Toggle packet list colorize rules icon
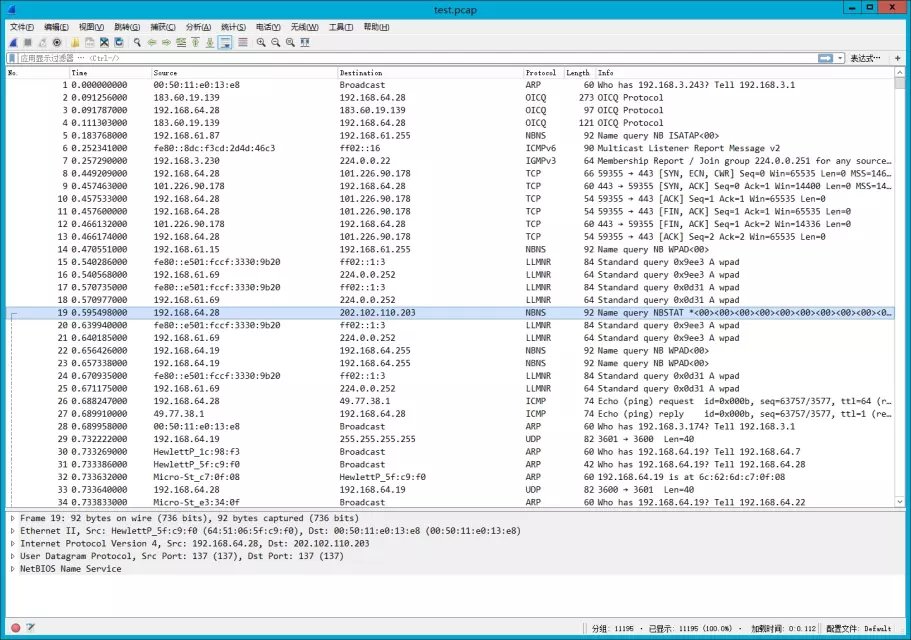Screen dimensions: 911x640 (x=243, y=42)
